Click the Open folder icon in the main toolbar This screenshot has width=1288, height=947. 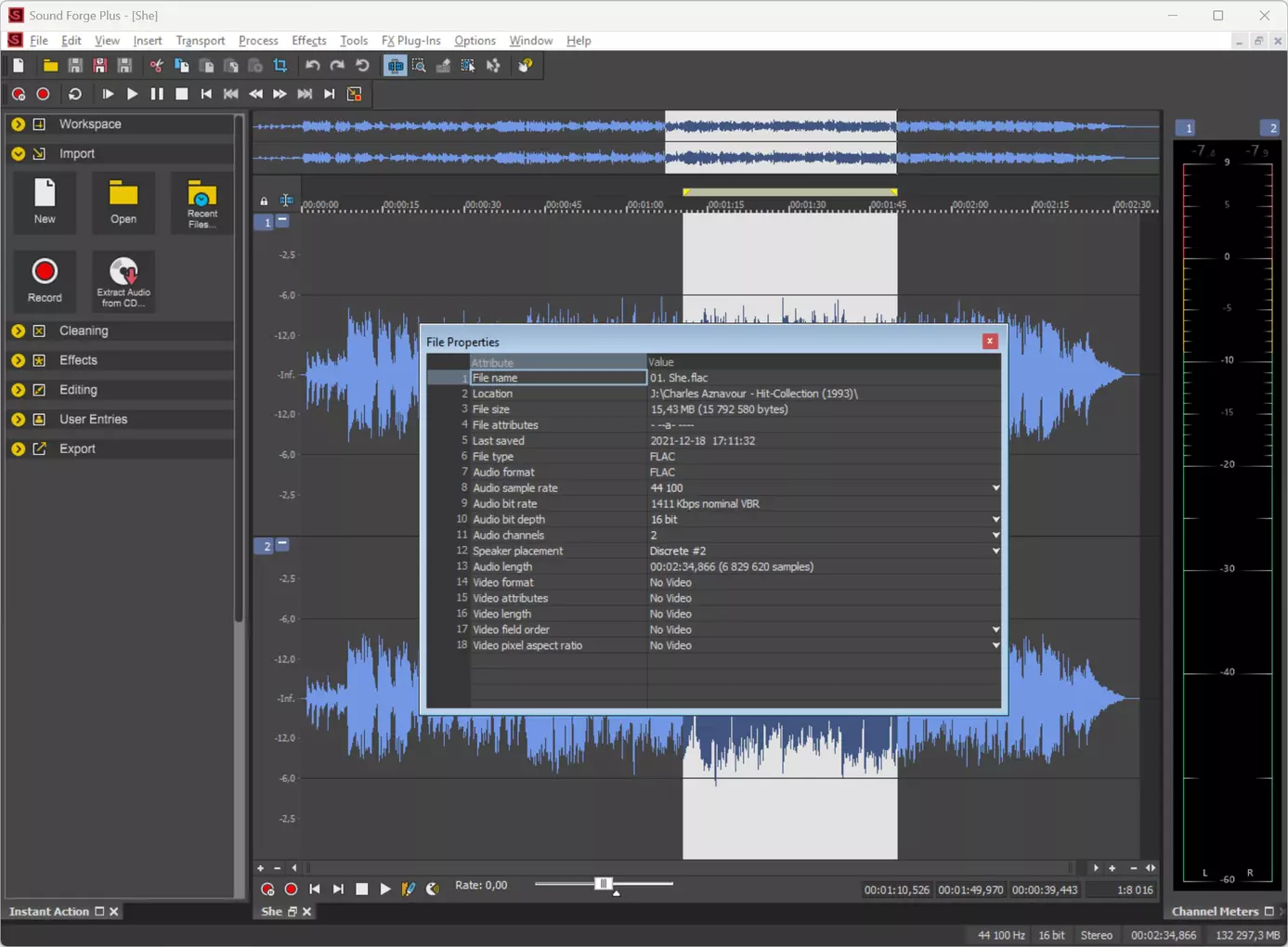pos(50,66)
